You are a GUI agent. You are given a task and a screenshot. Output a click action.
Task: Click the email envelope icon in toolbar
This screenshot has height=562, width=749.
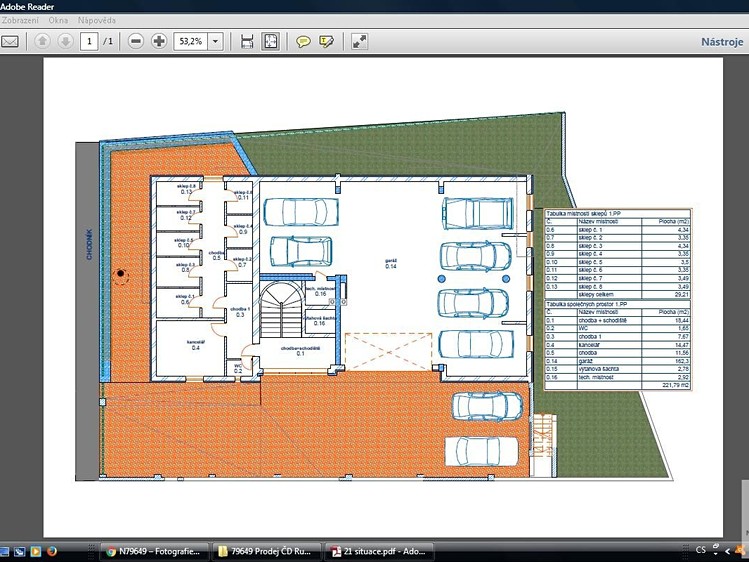click(10, 42)
